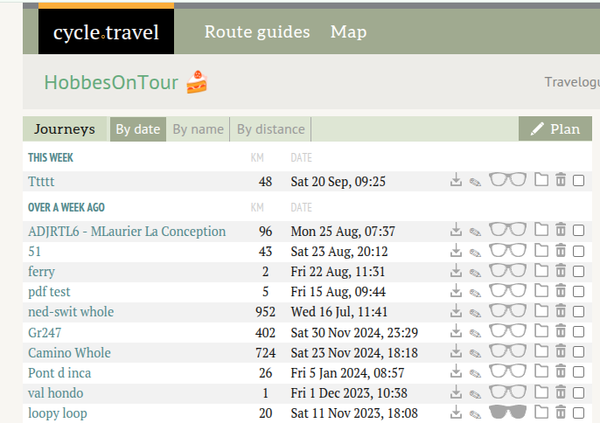Viewport: 600px width, 423px height.
Task: Click the folder icon on the '51' row
Action: click(541, 251)
